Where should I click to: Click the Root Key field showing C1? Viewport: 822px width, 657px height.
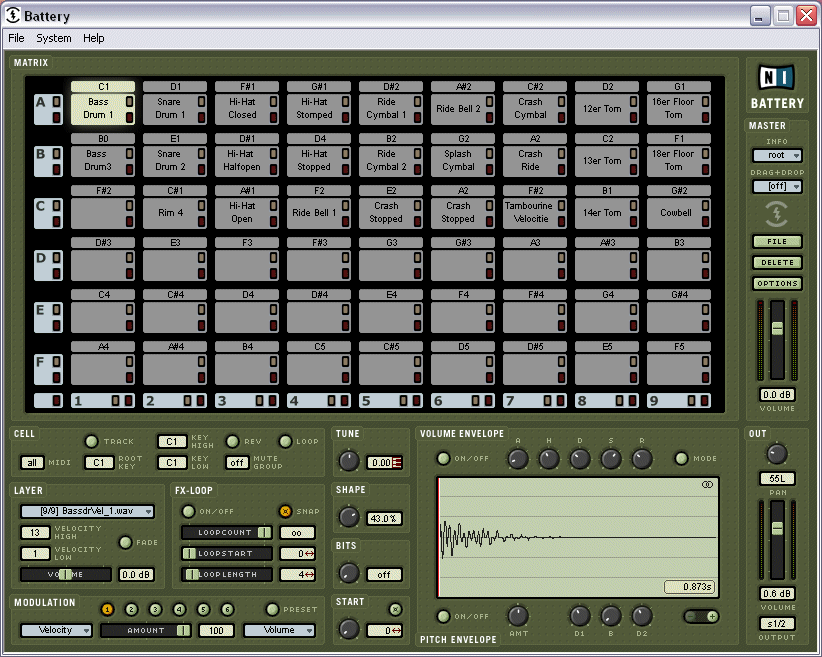tap(99, 462)
